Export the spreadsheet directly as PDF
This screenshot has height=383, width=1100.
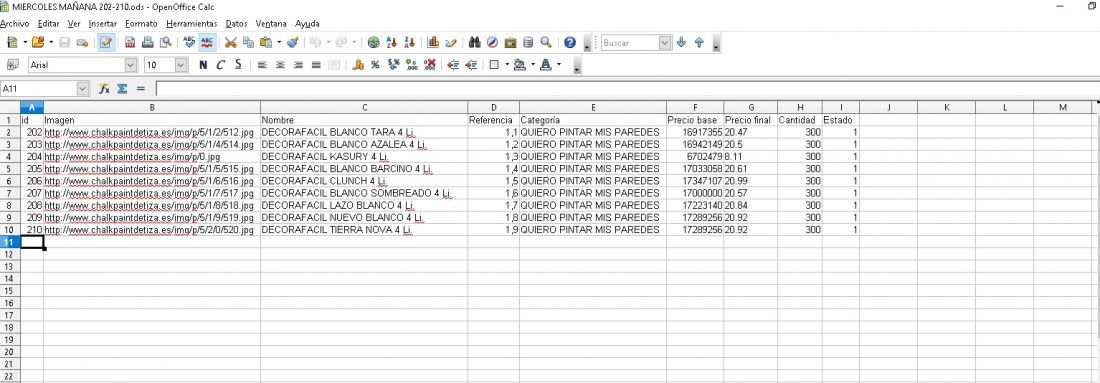(x=130, y=43)
